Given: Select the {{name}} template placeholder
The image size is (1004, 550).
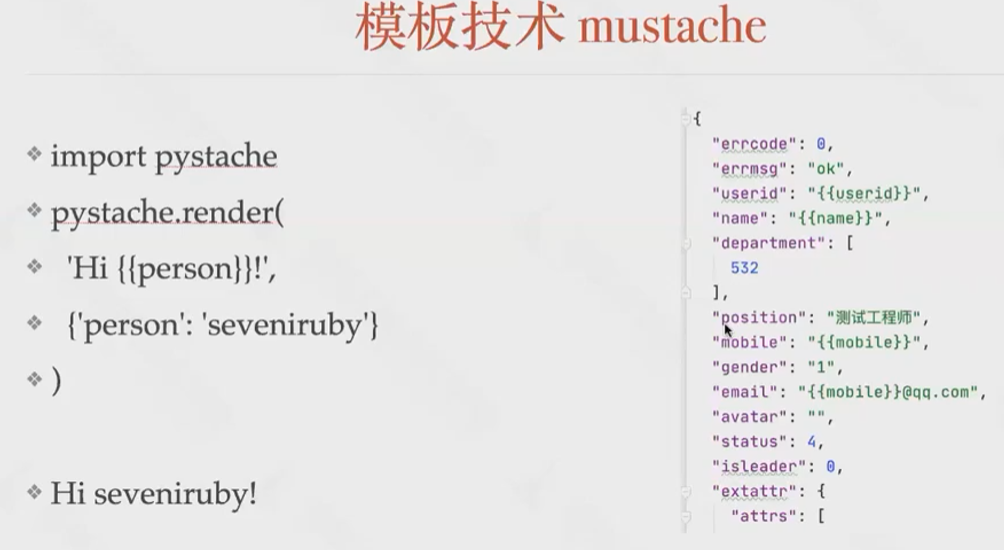Looking at the screenshot, I should (838, 218).
